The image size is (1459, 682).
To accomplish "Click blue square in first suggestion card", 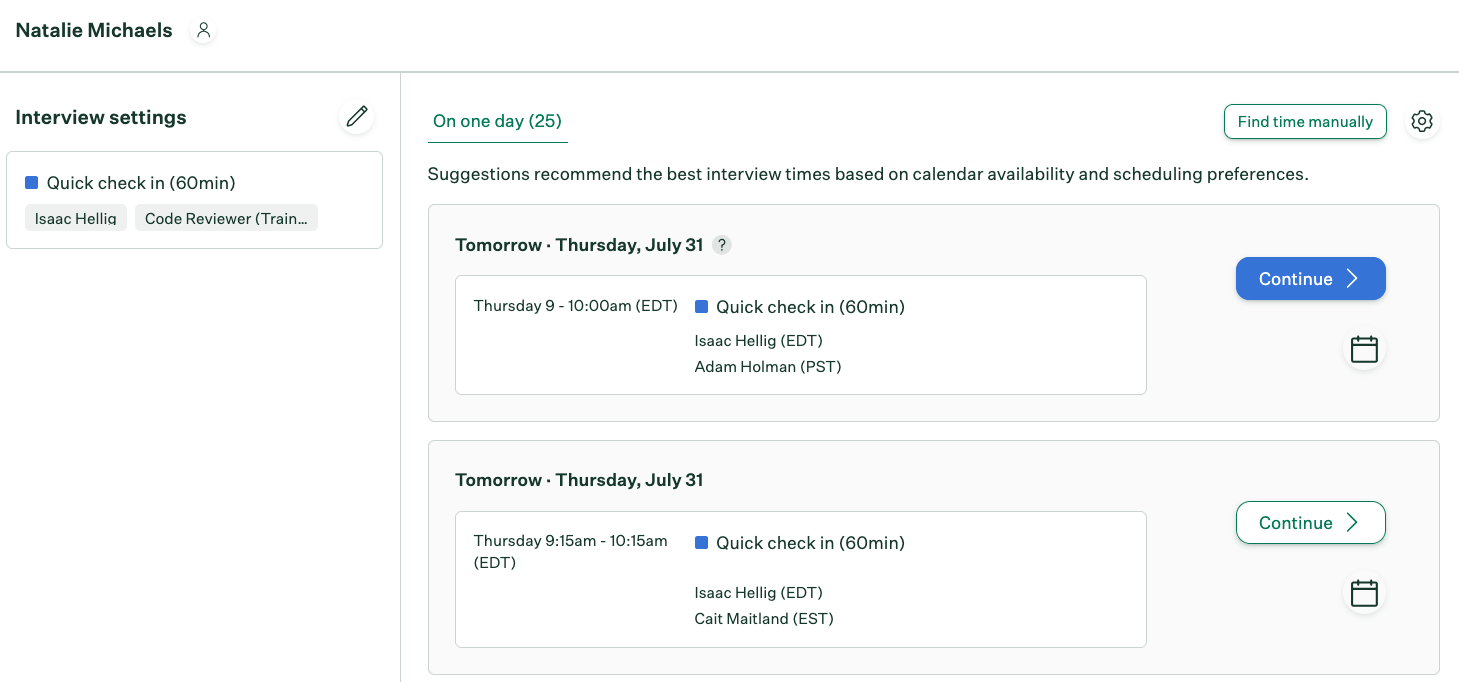I will (701, 307).
